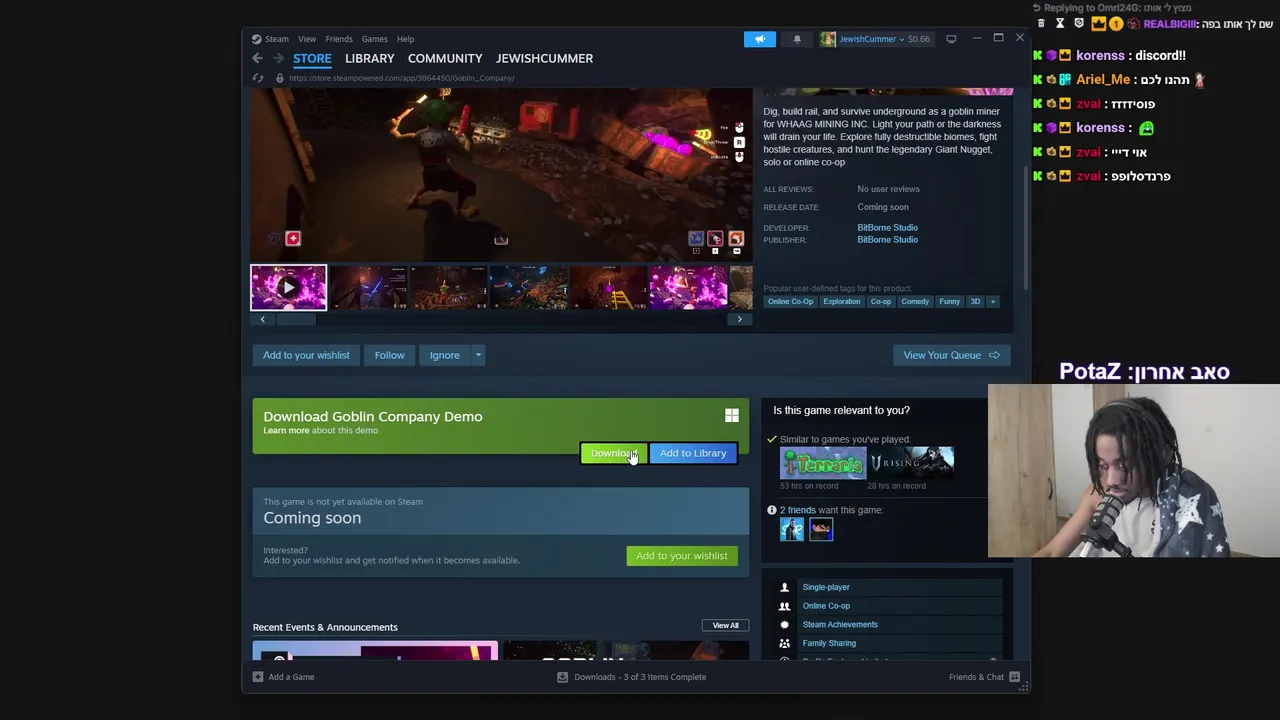Open the Steam menu
This screenshot has height=720, width=1280.
click(x=277, y=39)
